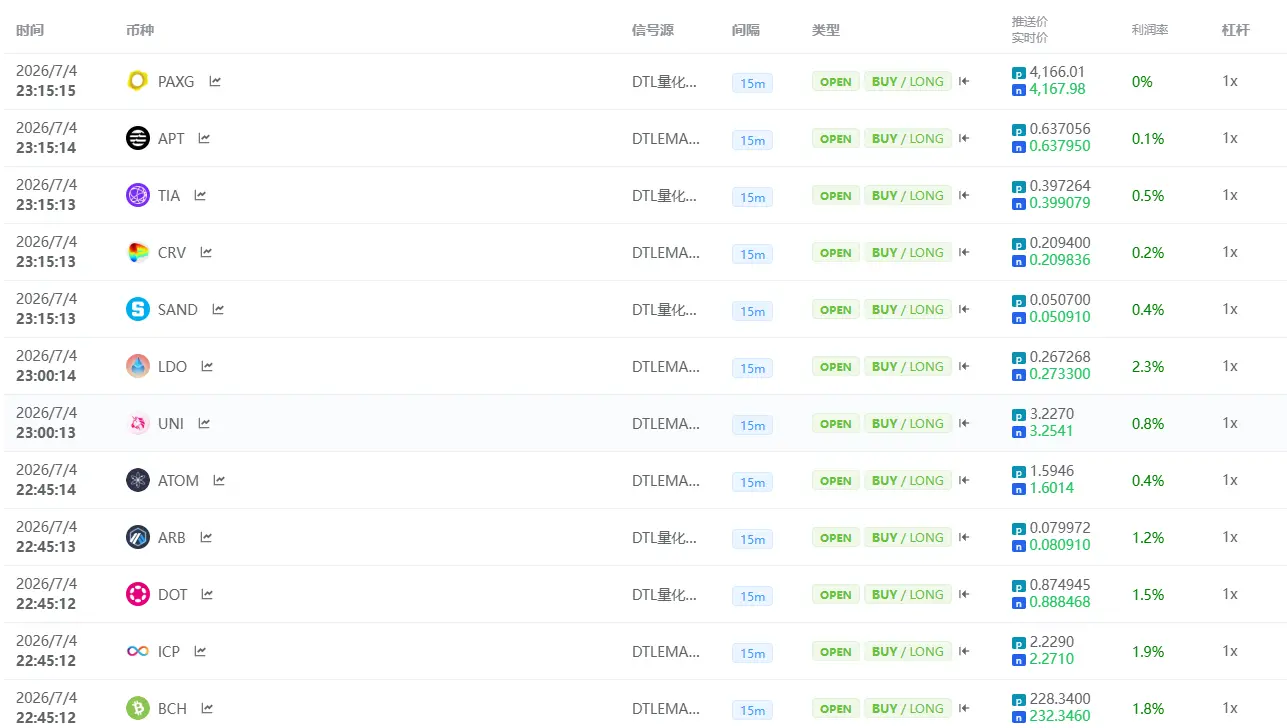Click the UNI coin logo
This screenshot has width=1287, height=728.
point(138,423)
